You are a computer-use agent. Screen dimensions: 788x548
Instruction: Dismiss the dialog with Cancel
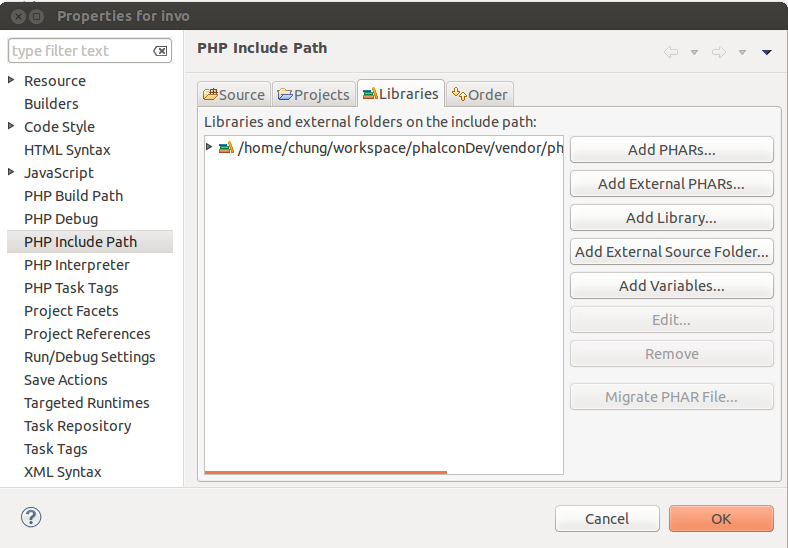[x=607, y=519]
